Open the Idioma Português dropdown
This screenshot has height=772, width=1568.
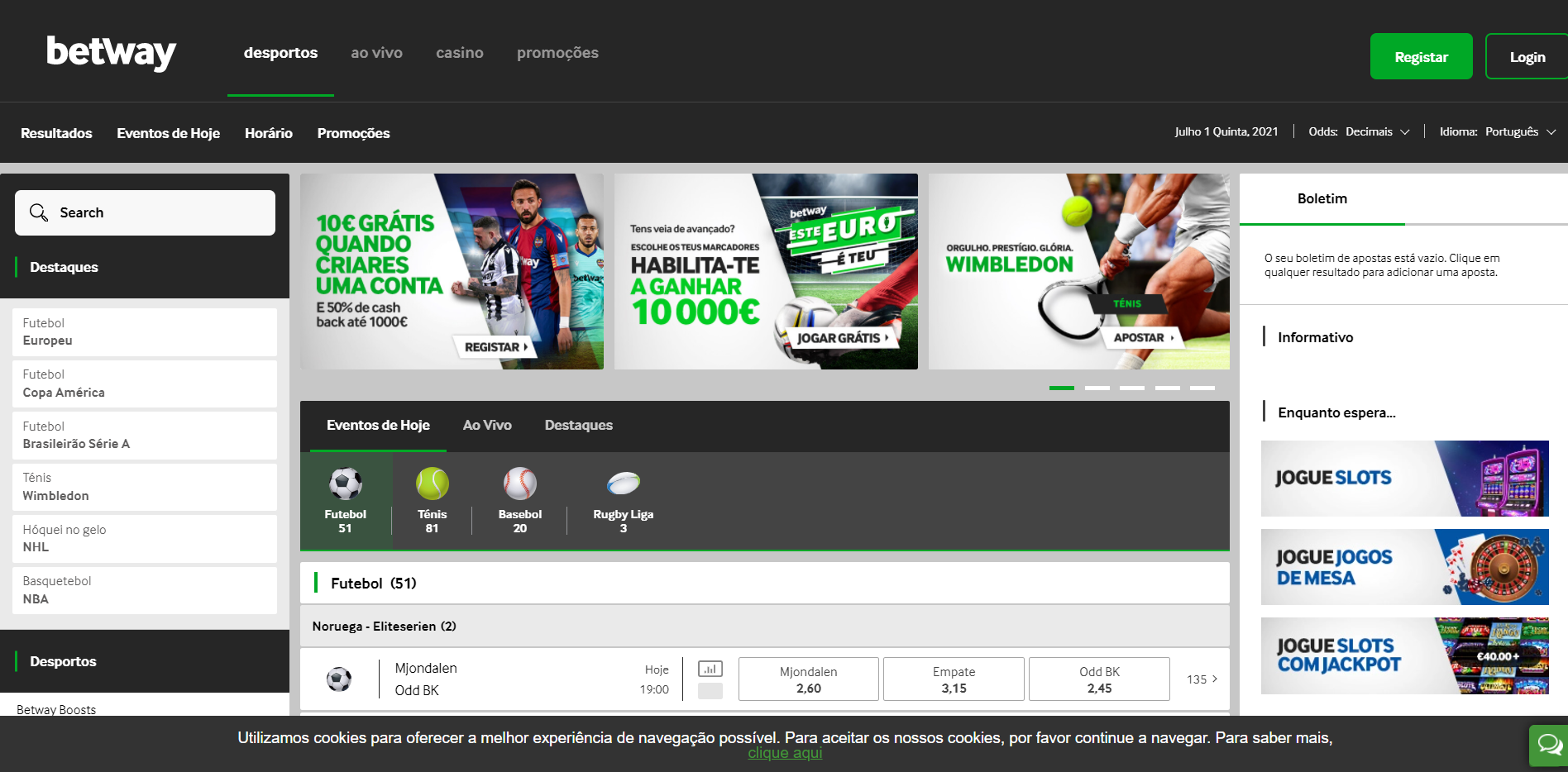click(1498, 131)
